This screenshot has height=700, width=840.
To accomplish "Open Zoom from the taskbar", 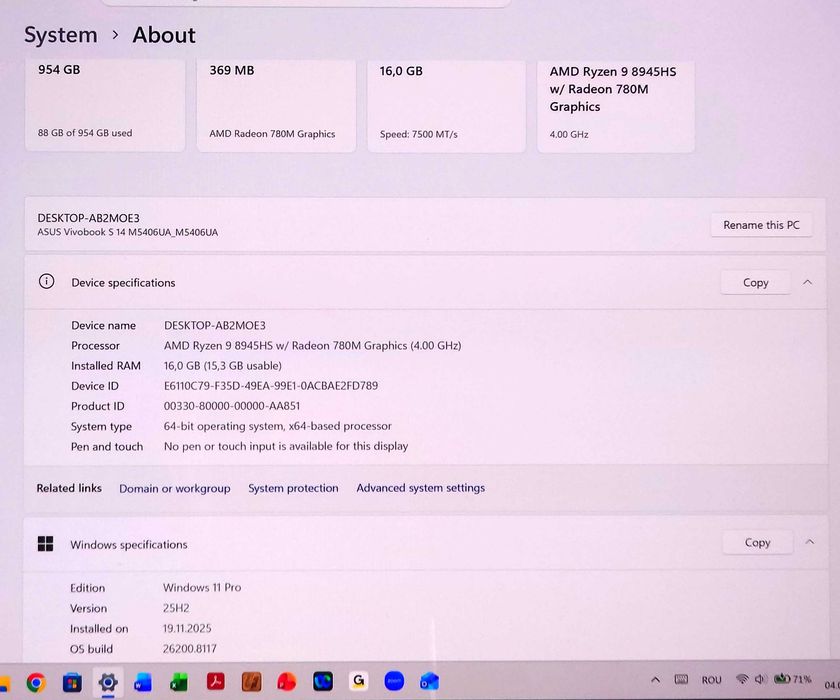I will pos(394,681).
